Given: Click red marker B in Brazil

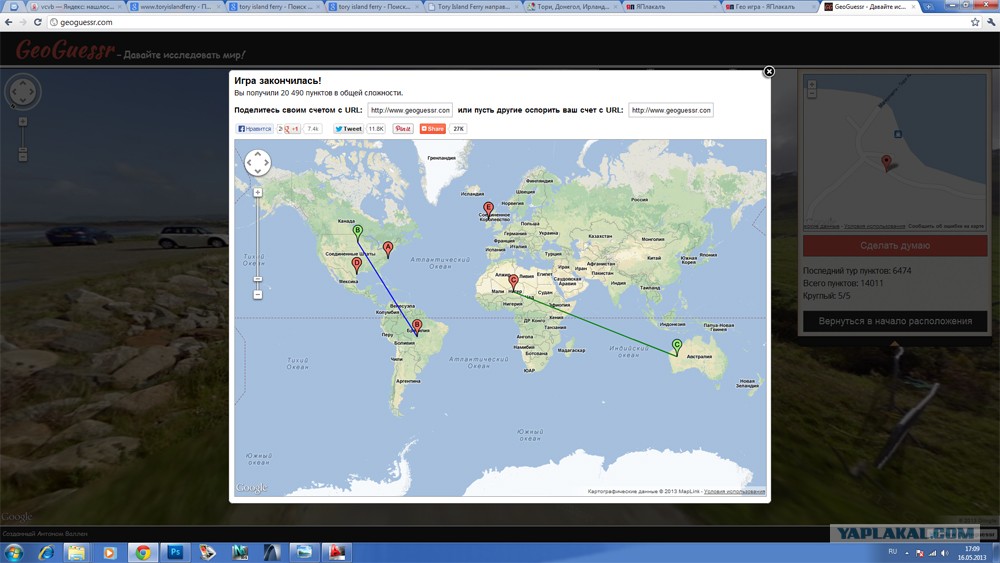Looking at the screenshot, I should click(416, 327).
